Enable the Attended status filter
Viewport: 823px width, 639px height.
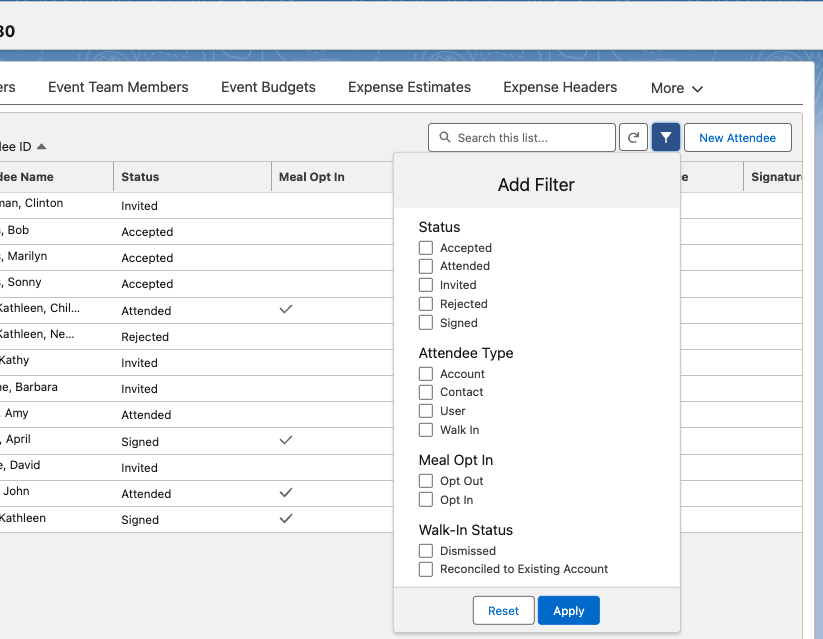426,266
